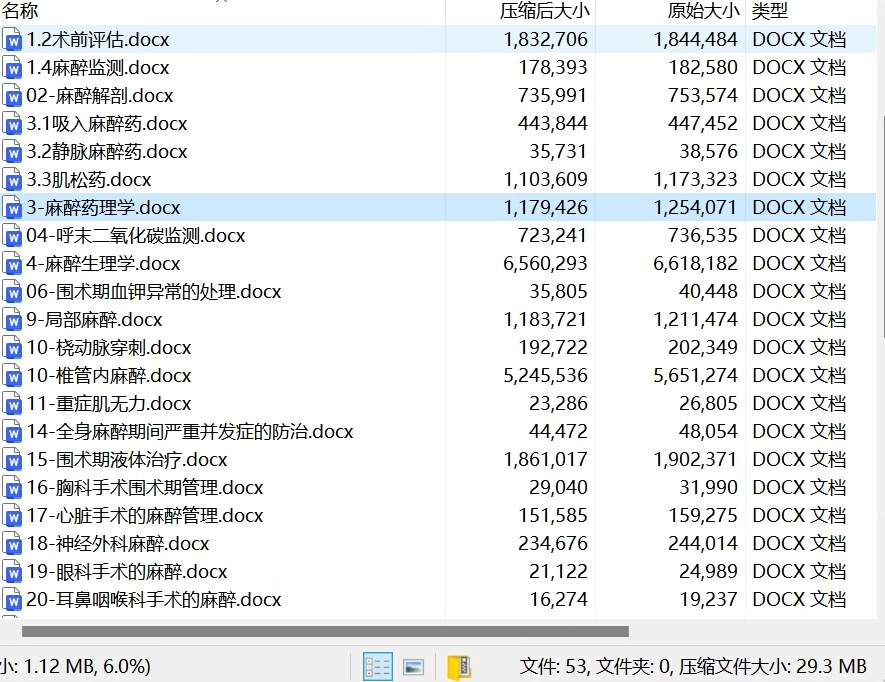Sort by 压缩后大小 column header
The height and width of the screenshot is (682, 885).
pos(544,10)
